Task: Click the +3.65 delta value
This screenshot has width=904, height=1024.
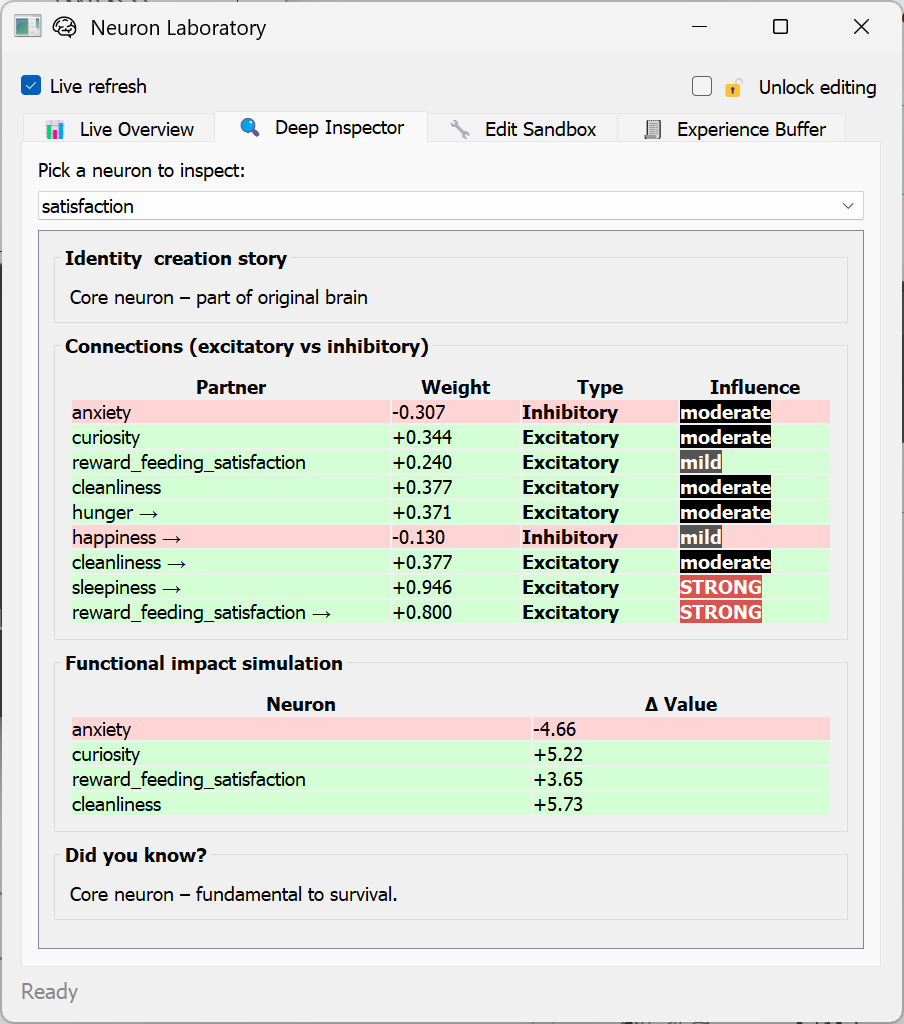Action: (x=558, y=779)
